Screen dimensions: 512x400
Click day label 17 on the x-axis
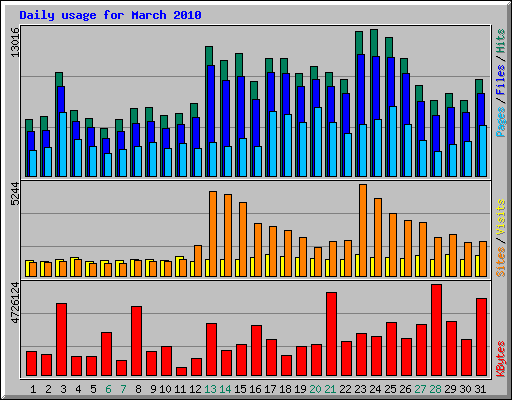(270, 389)
